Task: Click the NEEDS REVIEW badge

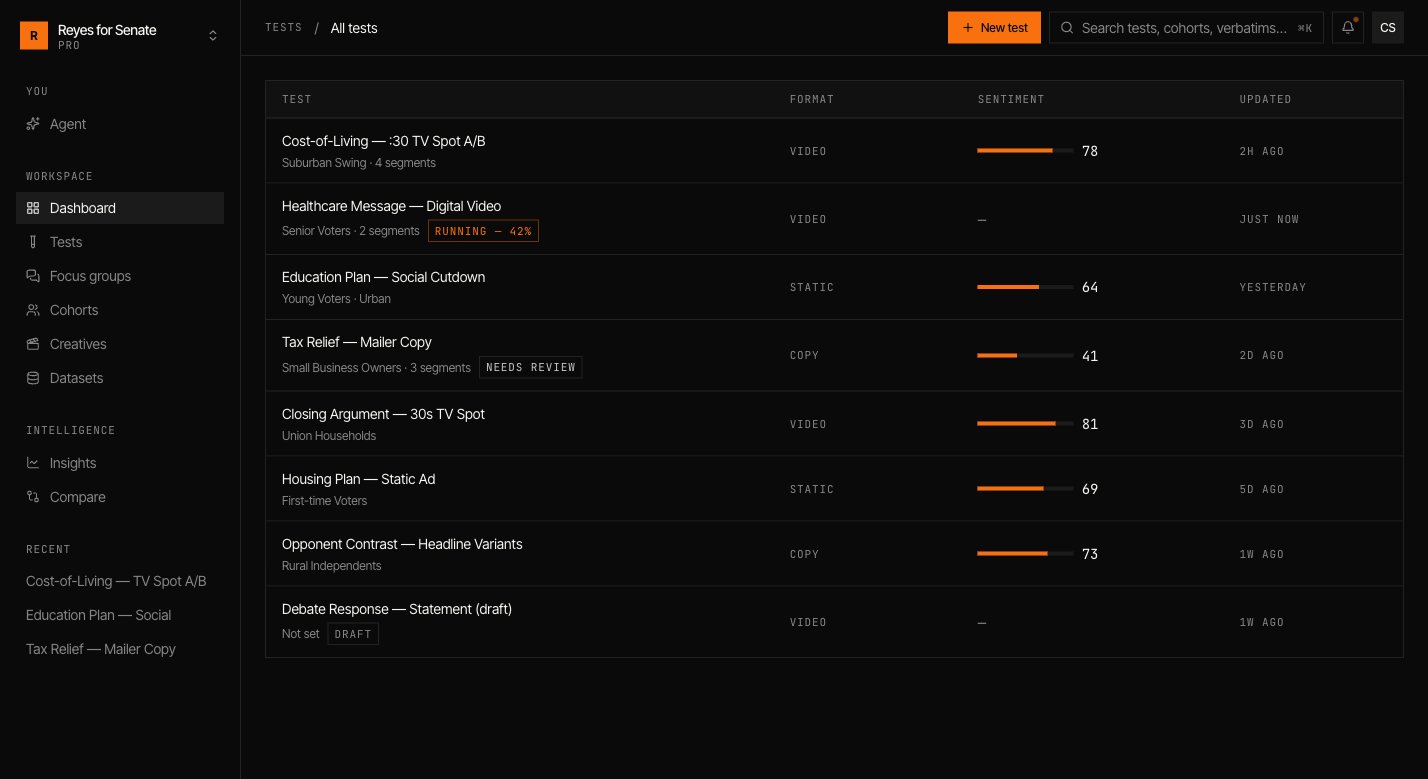Action: click(x=531, y=367)
